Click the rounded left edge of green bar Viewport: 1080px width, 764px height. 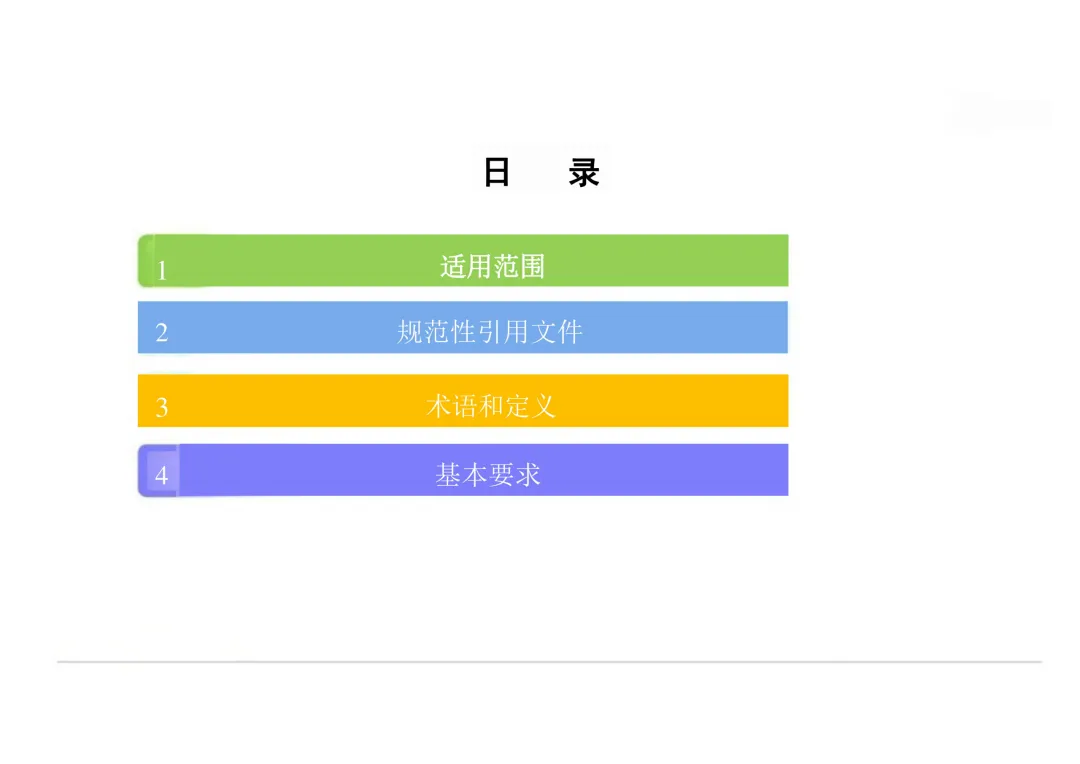(145, 260)
